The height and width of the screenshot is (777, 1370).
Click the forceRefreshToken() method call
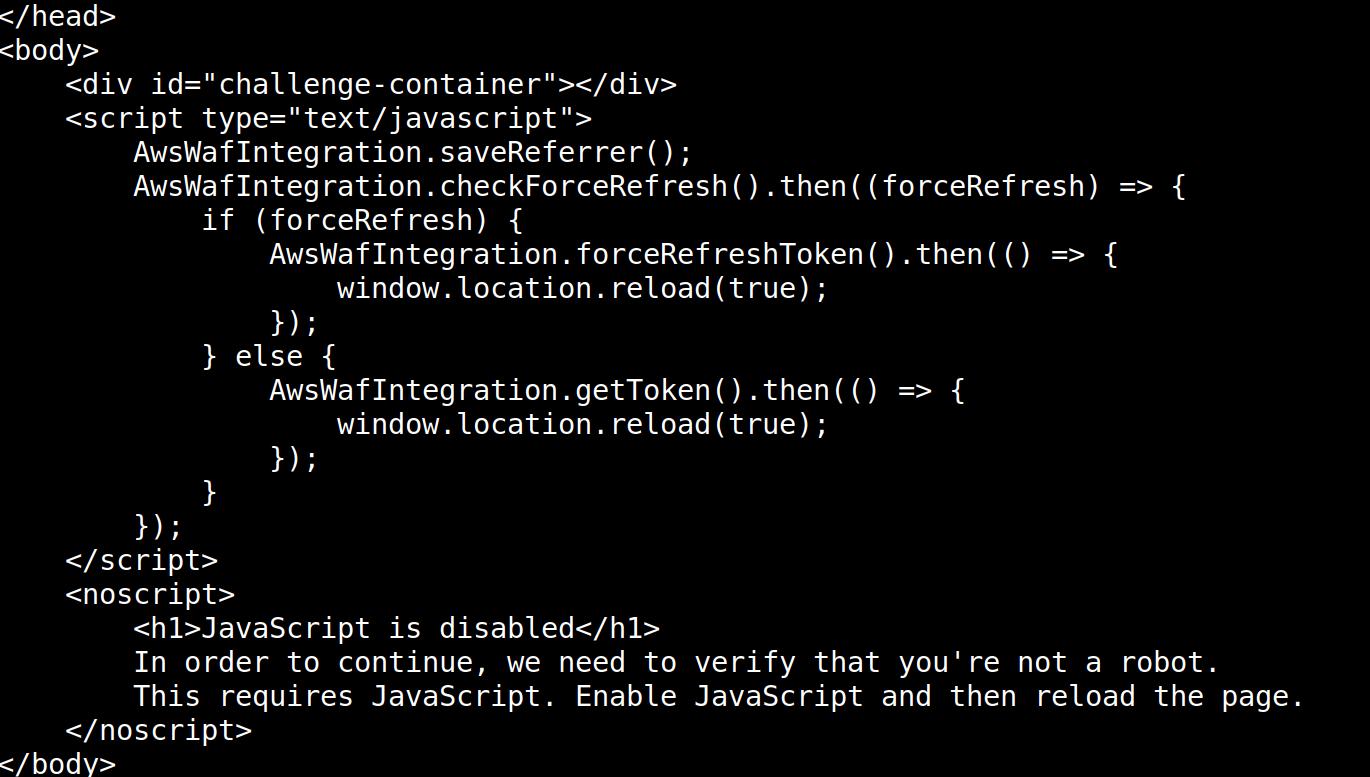[735, 254]
